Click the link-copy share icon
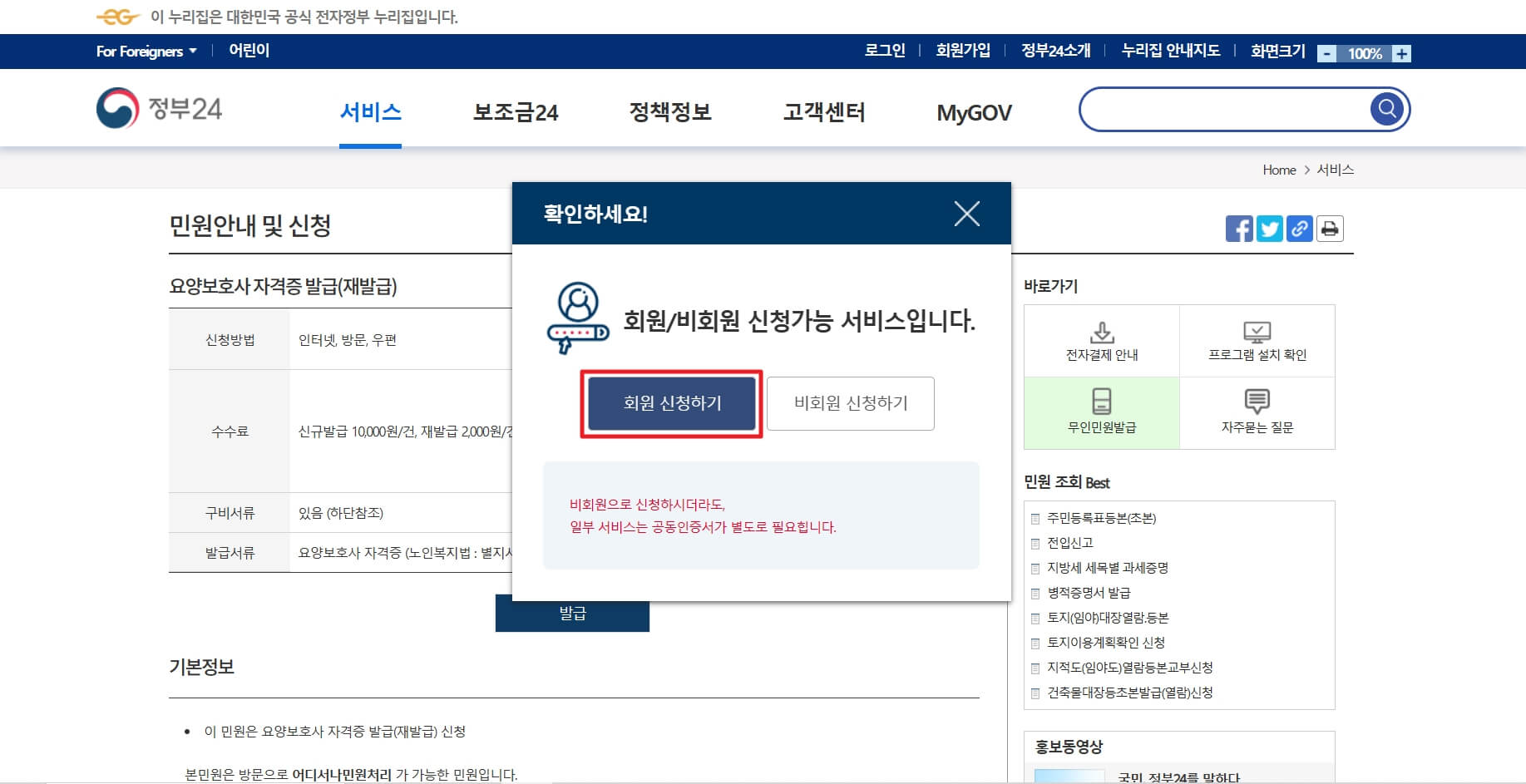1526x784 pixels. click(1299, 229)
